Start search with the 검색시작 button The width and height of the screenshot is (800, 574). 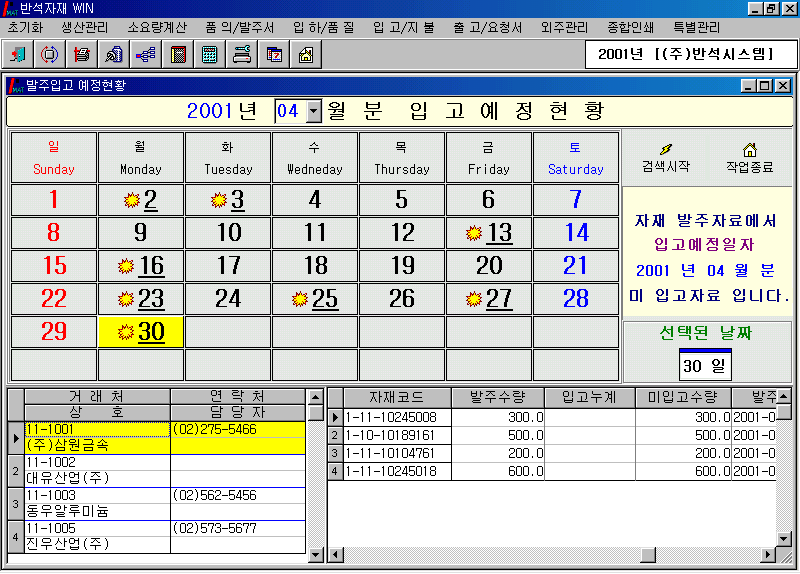coord(665,157)
